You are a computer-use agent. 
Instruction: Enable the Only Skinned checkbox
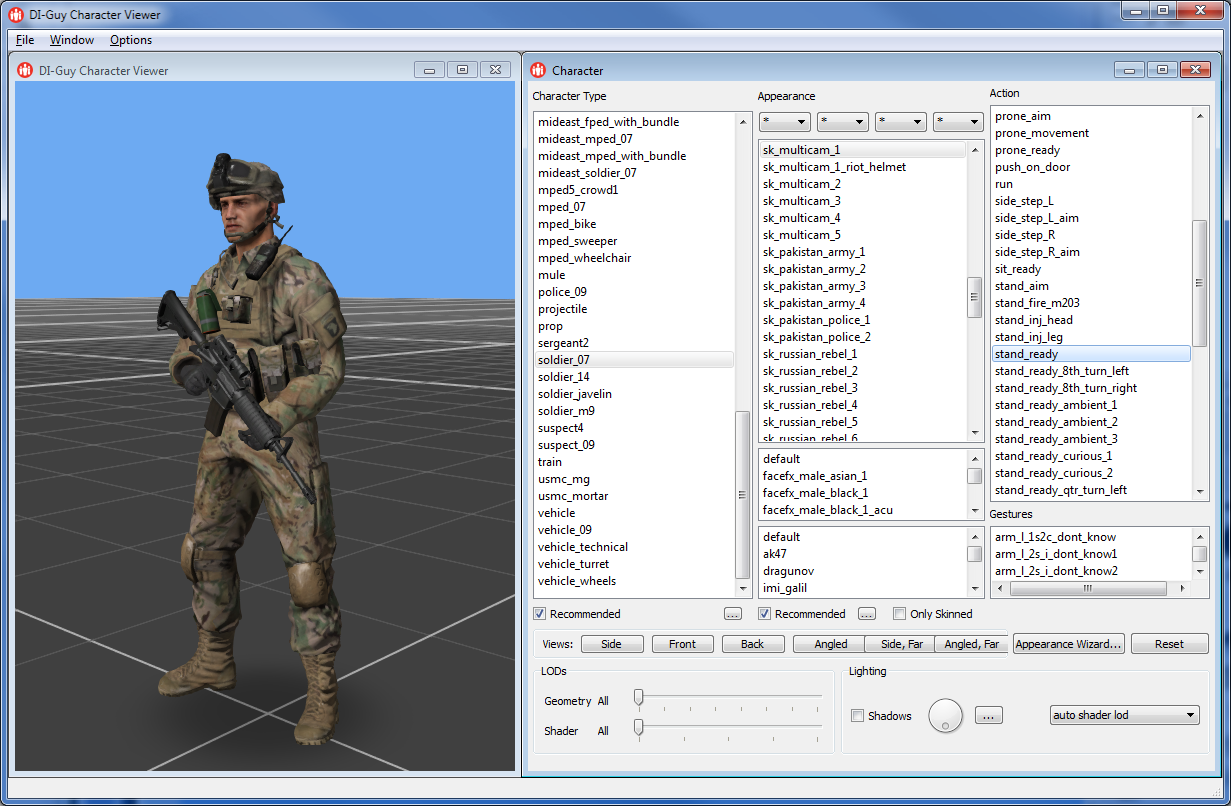pos(899,614)
